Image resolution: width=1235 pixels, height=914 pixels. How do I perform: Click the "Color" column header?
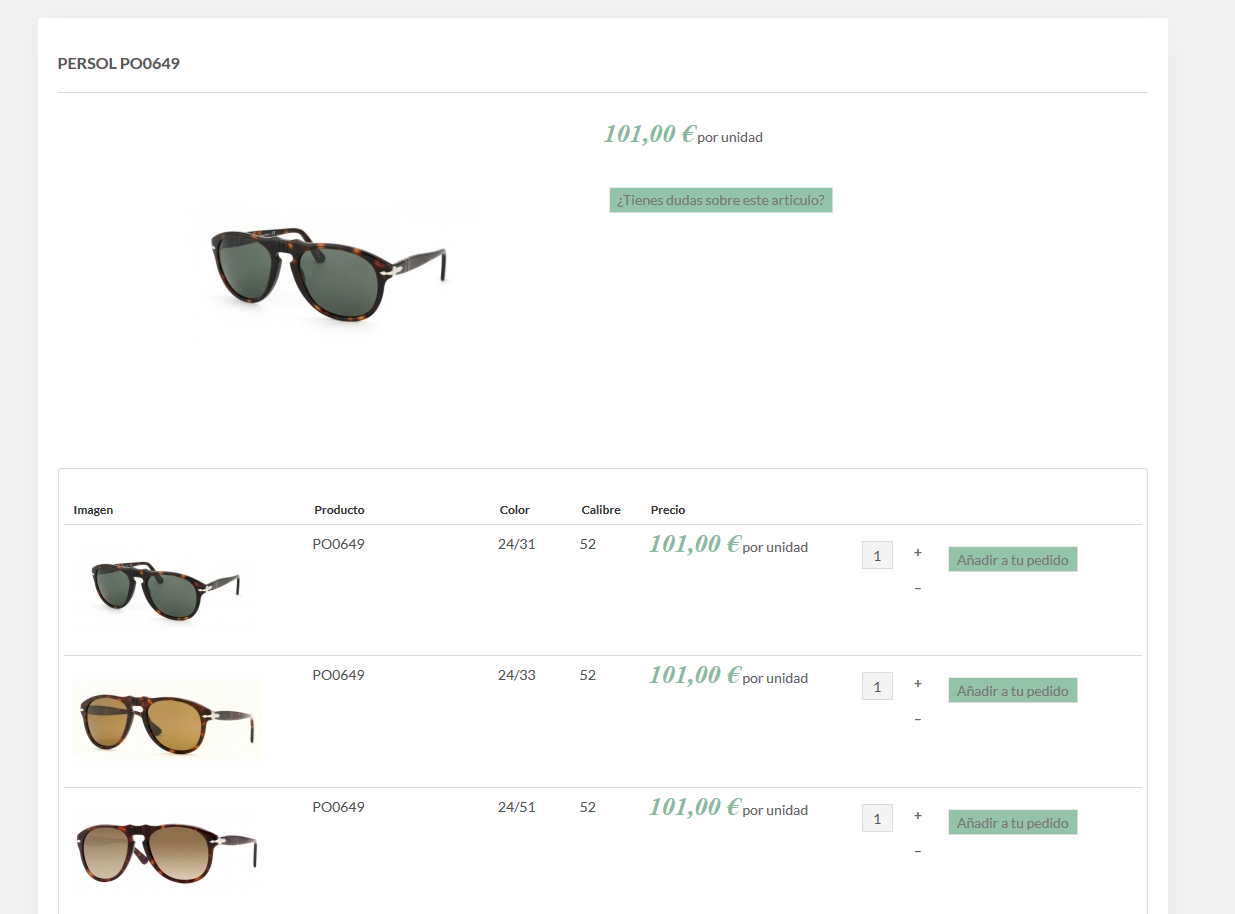pos(515,510)
